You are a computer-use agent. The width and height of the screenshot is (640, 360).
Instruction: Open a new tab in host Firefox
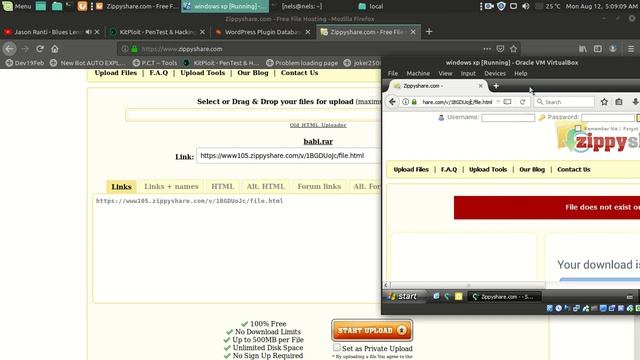tap(429, 32)
